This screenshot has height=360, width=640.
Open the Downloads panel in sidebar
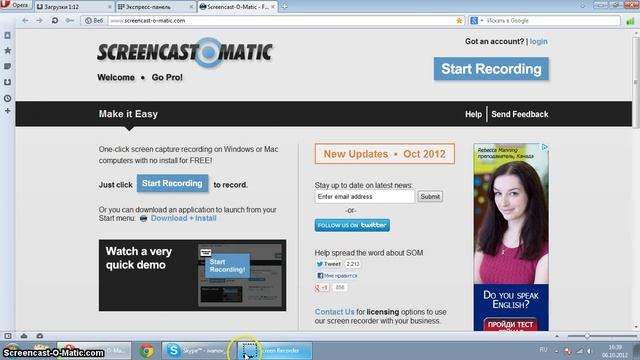7,82
